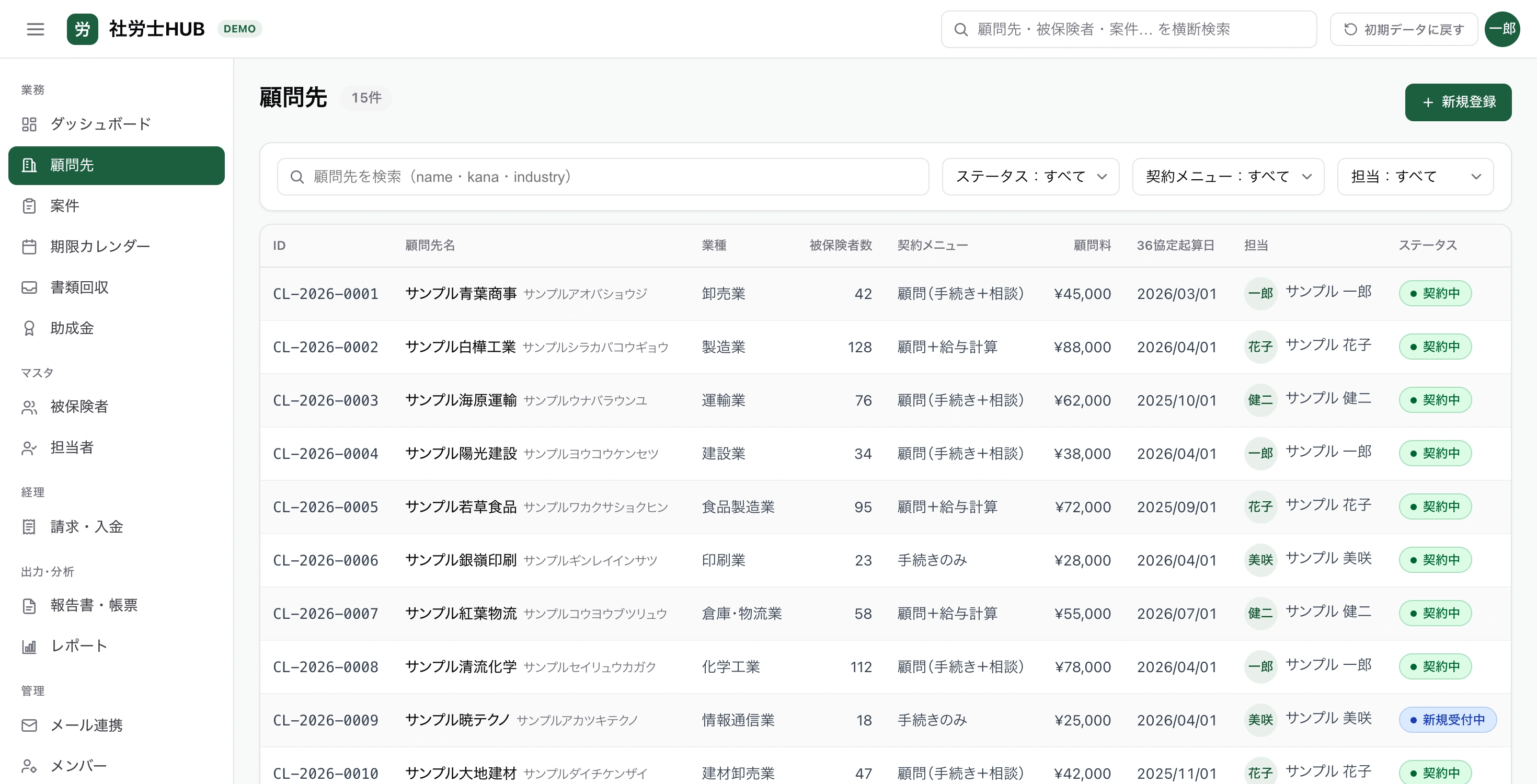Click the 顧問先 building icon in sidebar
This screenshot has height=784, width=1537.
[29, 165]
